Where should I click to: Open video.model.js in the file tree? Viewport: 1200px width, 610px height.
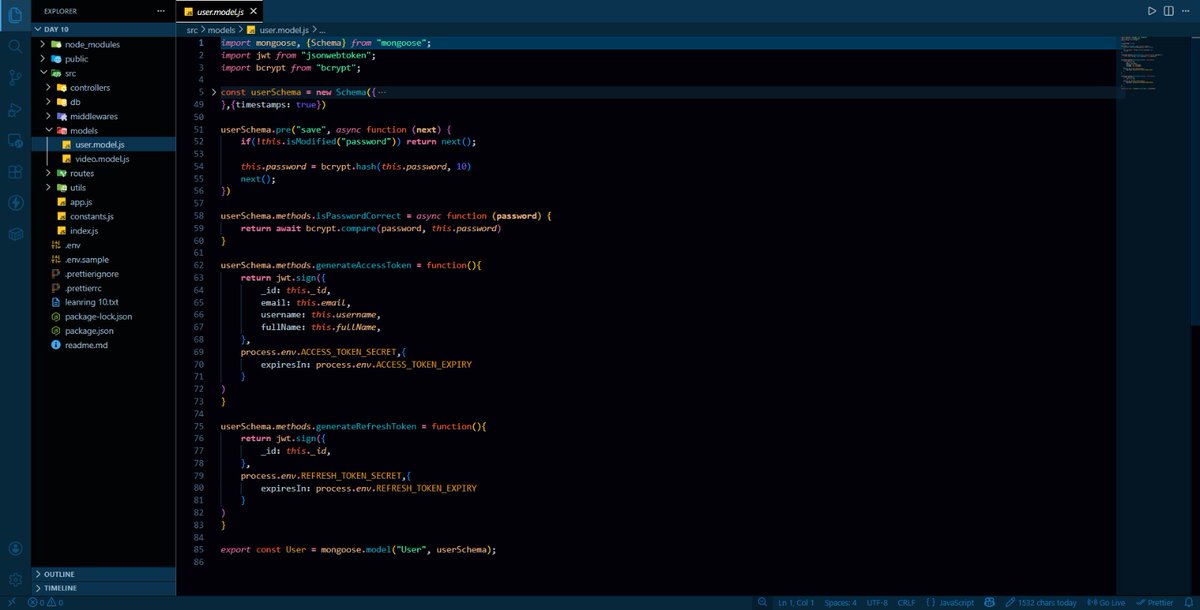[x=103, y=159]
